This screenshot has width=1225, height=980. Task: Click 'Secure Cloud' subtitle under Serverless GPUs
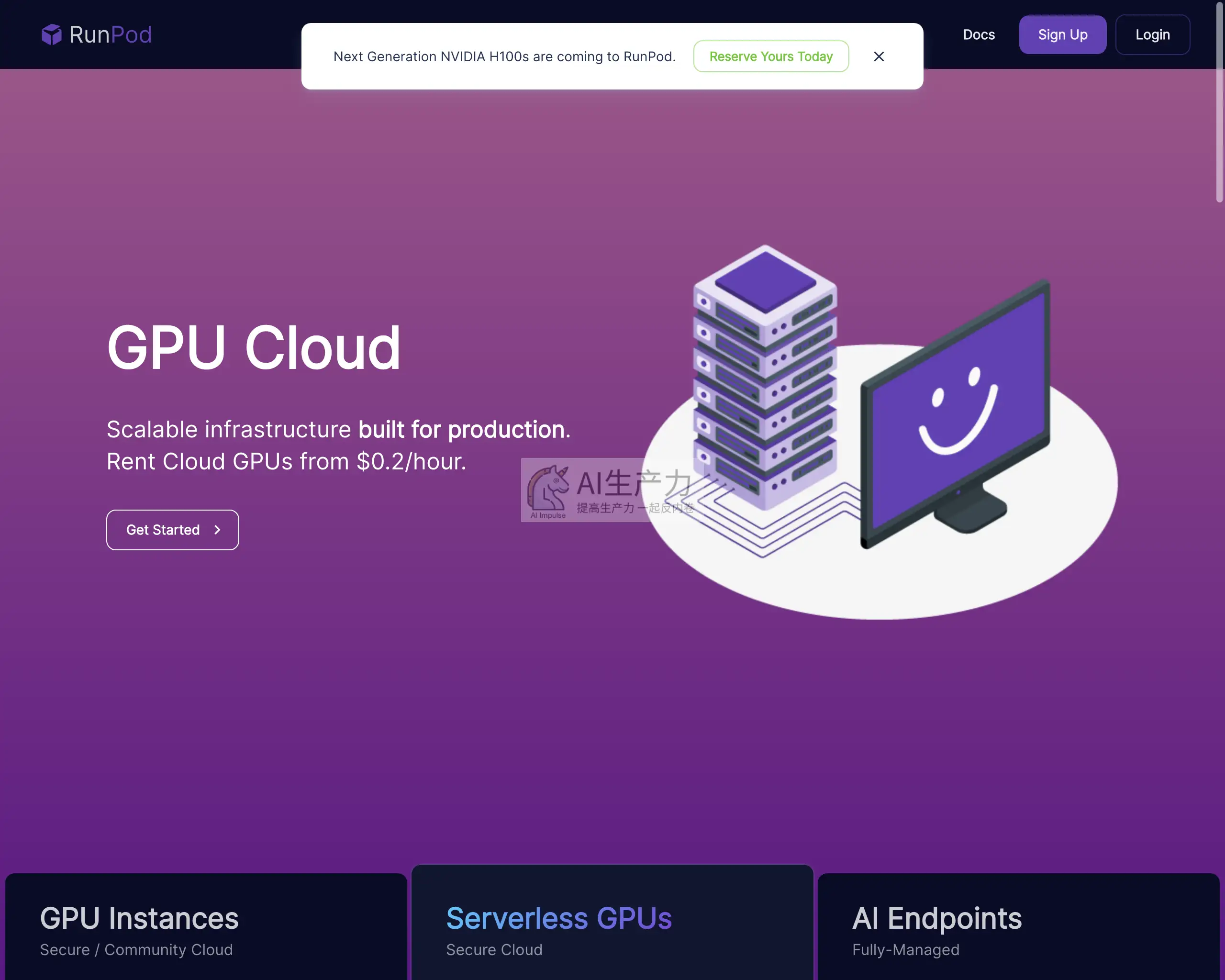tap(494, 950)
